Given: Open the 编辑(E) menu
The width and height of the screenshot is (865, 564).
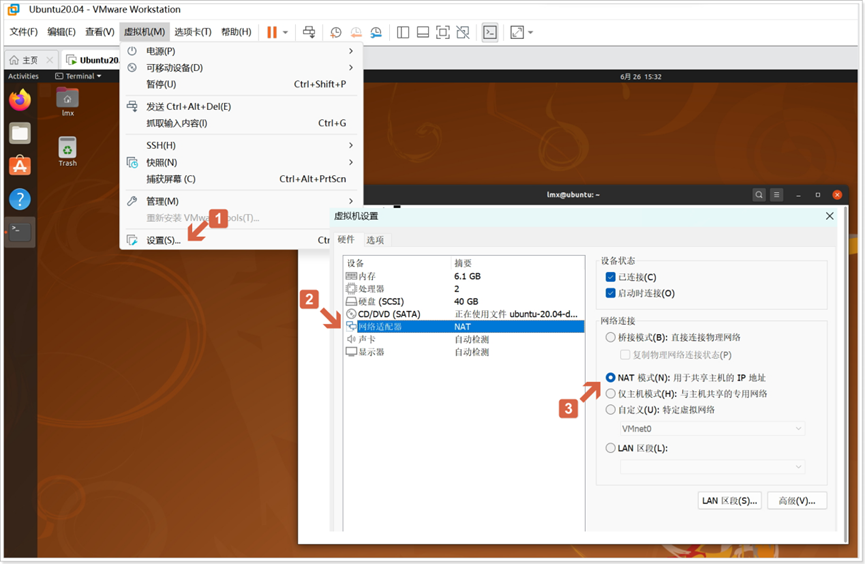Looking at the screenshot, I should 61,32.
